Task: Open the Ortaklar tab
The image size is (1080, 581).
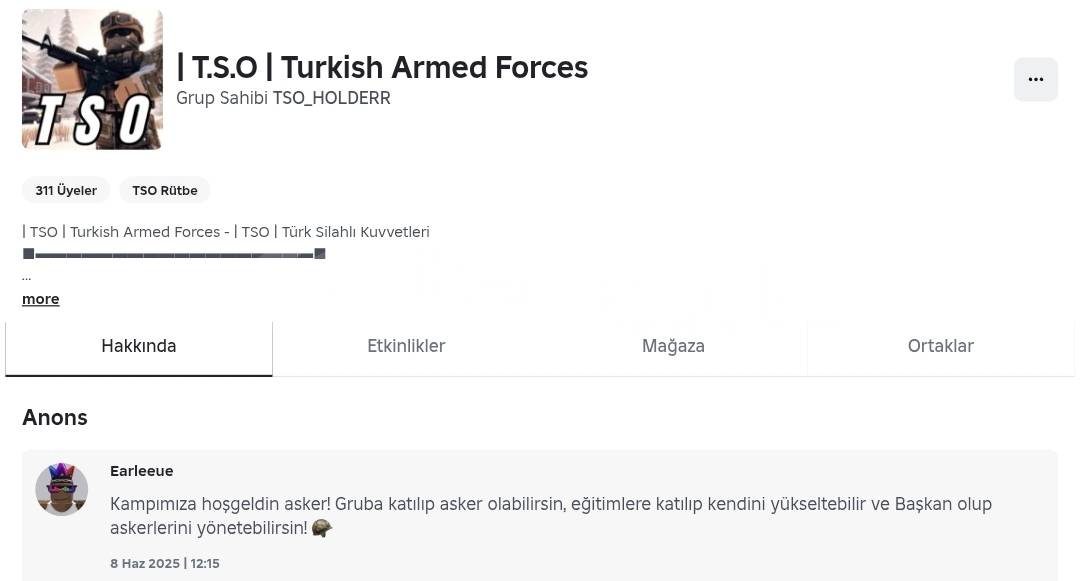Action: coord(940,346)
